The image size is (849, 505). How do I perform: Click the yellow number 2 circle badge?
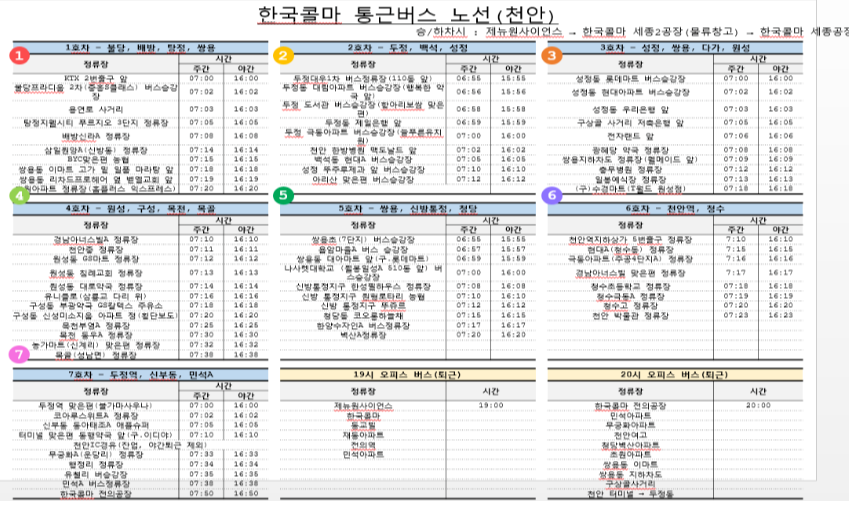pos(283,55)
